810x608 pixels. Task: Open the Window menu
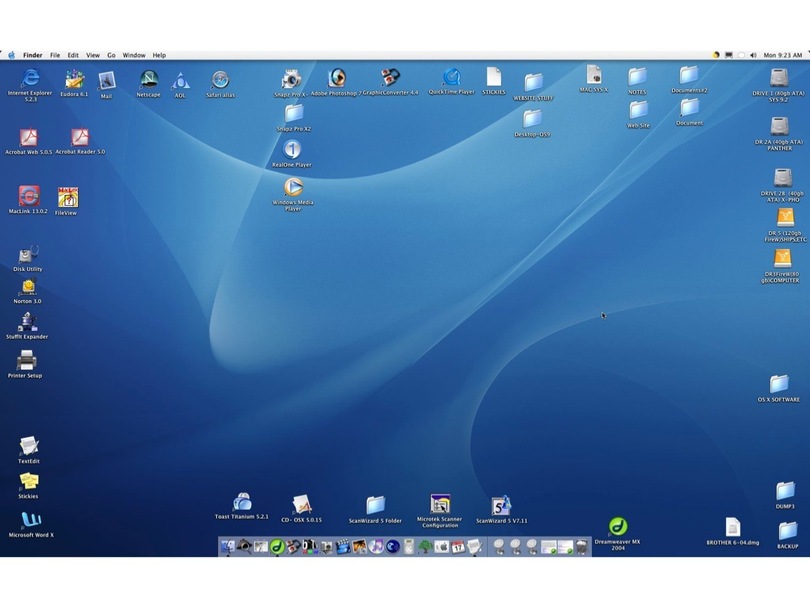point(134,55)
